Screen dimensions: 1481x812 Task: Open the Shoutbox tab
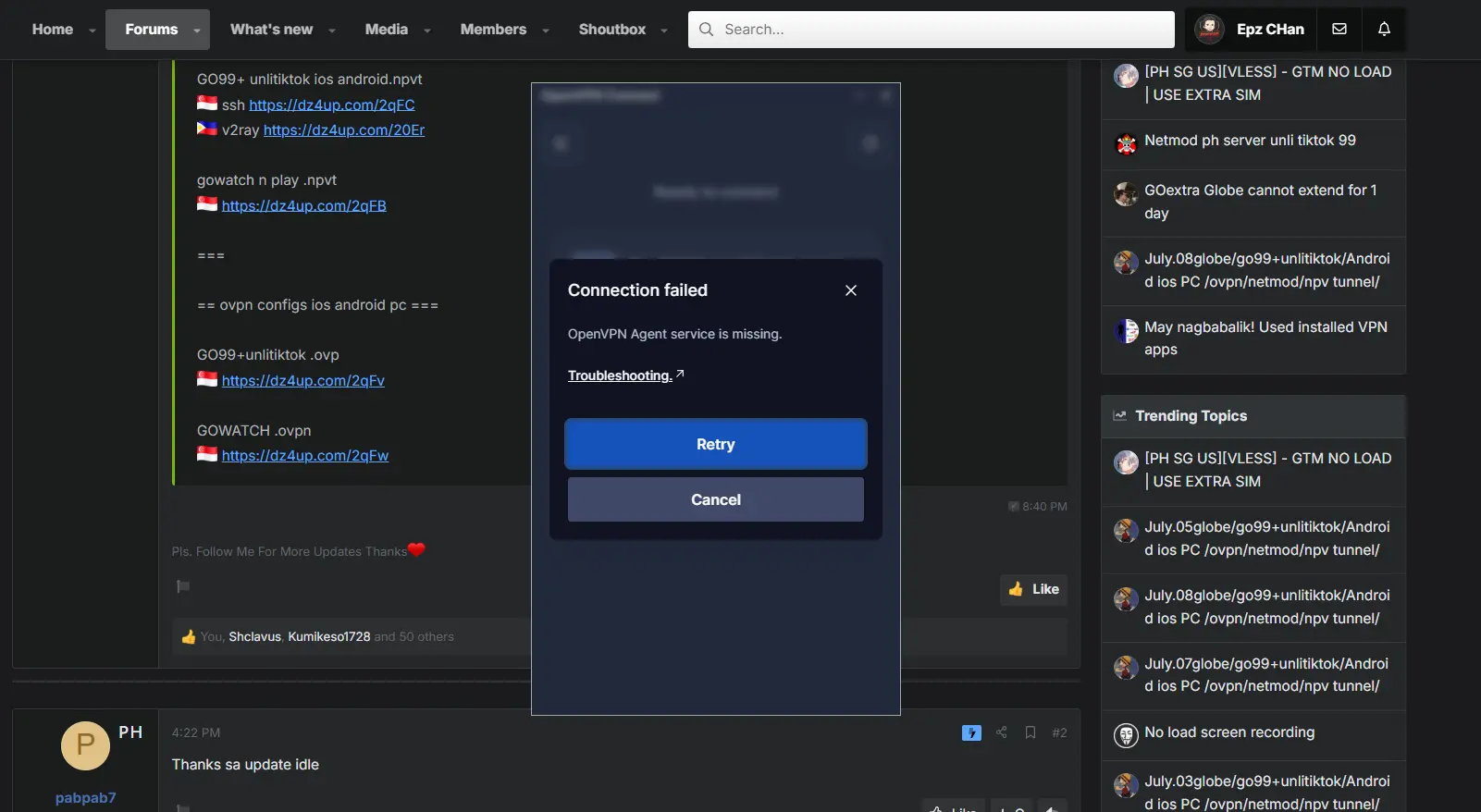612,30
